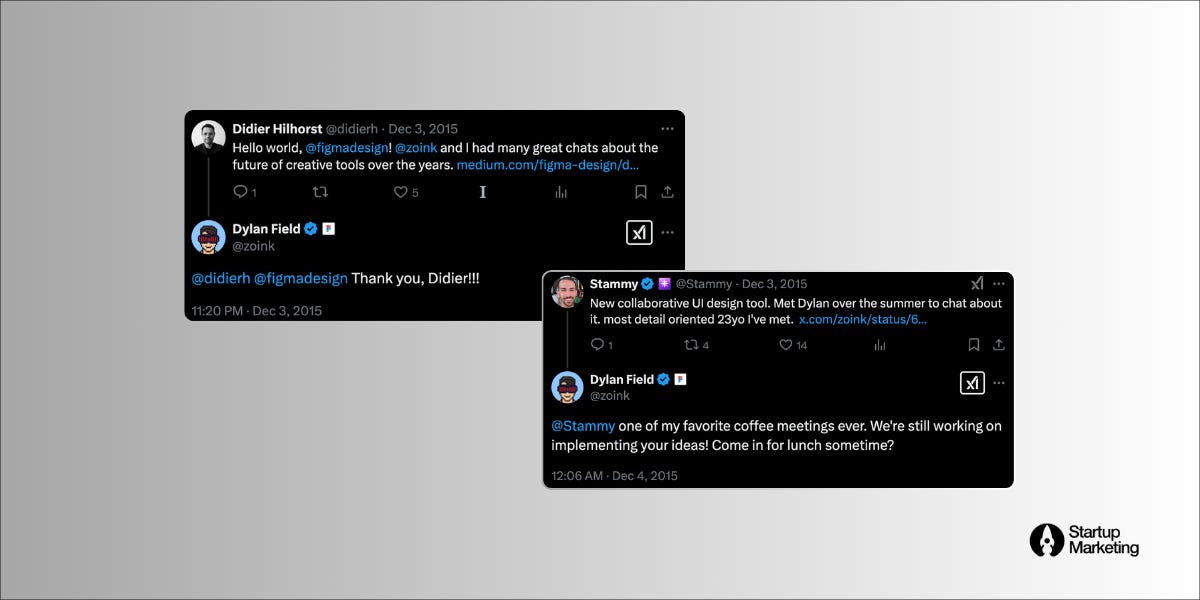This screenshot has height=600, width=1200.
Task: View analytics on Stammy's tweet
Action: pyautogui.click(x=880, y=345)
